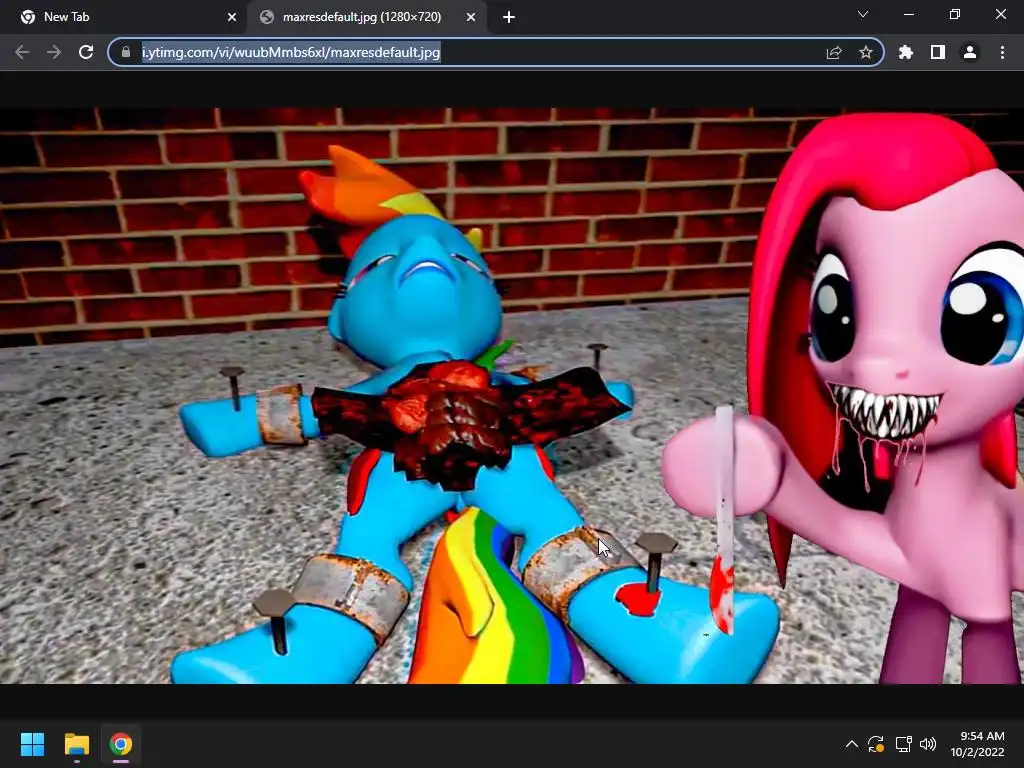Toggle the Chrome side panel
Screen dimensions: 1024x768
938,52
